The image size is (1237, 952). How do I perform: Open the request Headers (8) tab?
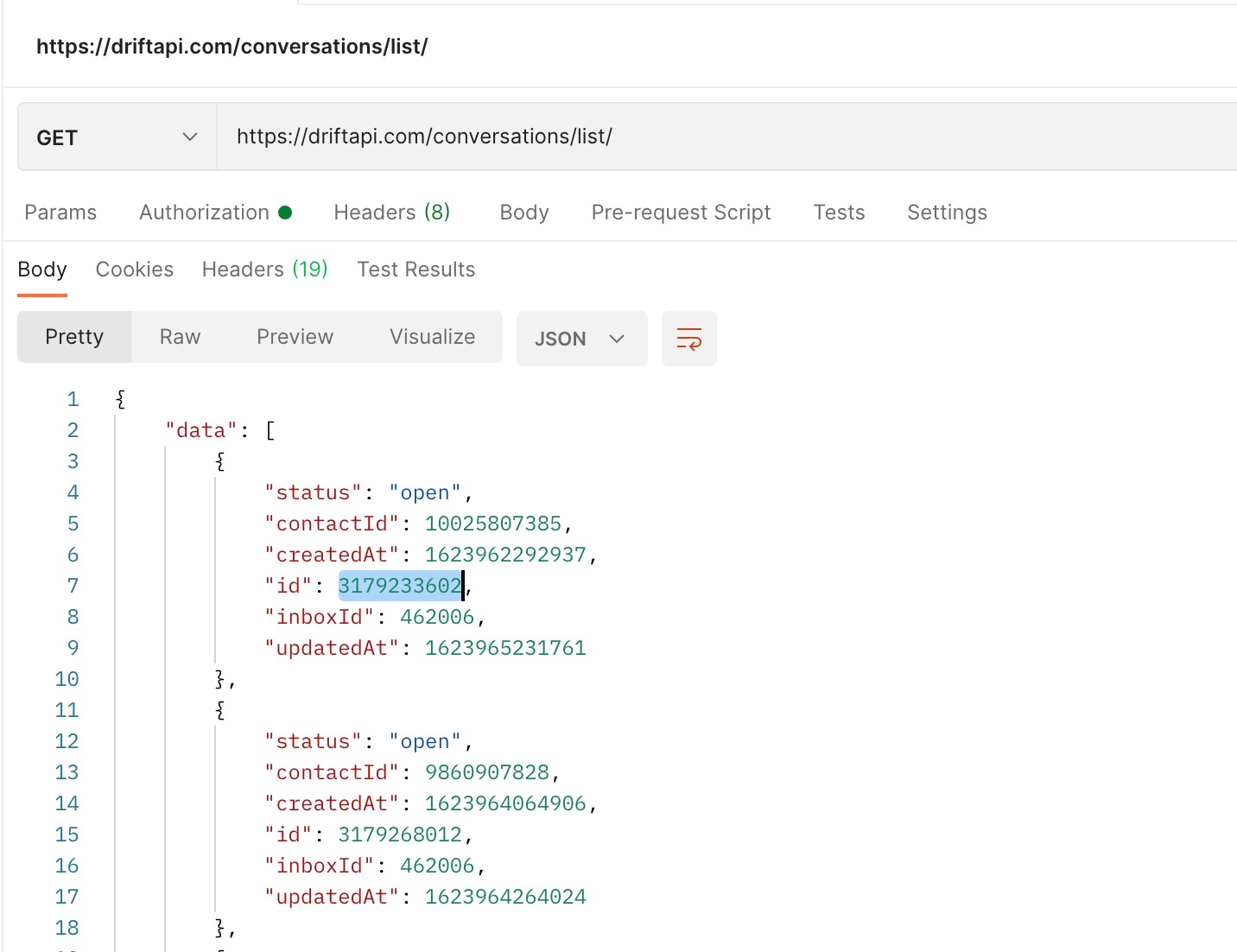click(x=392, y=213)
